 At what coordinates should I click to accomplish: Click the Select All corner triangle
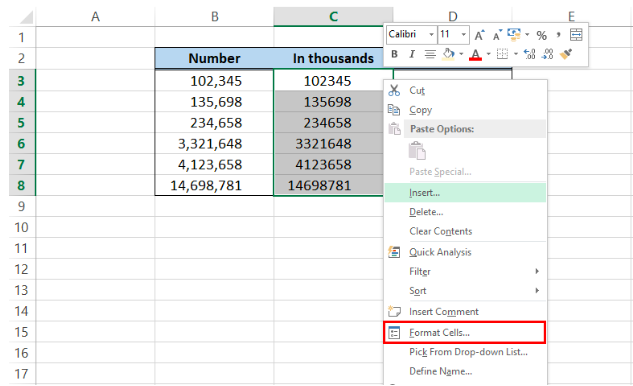pos(25,17)
